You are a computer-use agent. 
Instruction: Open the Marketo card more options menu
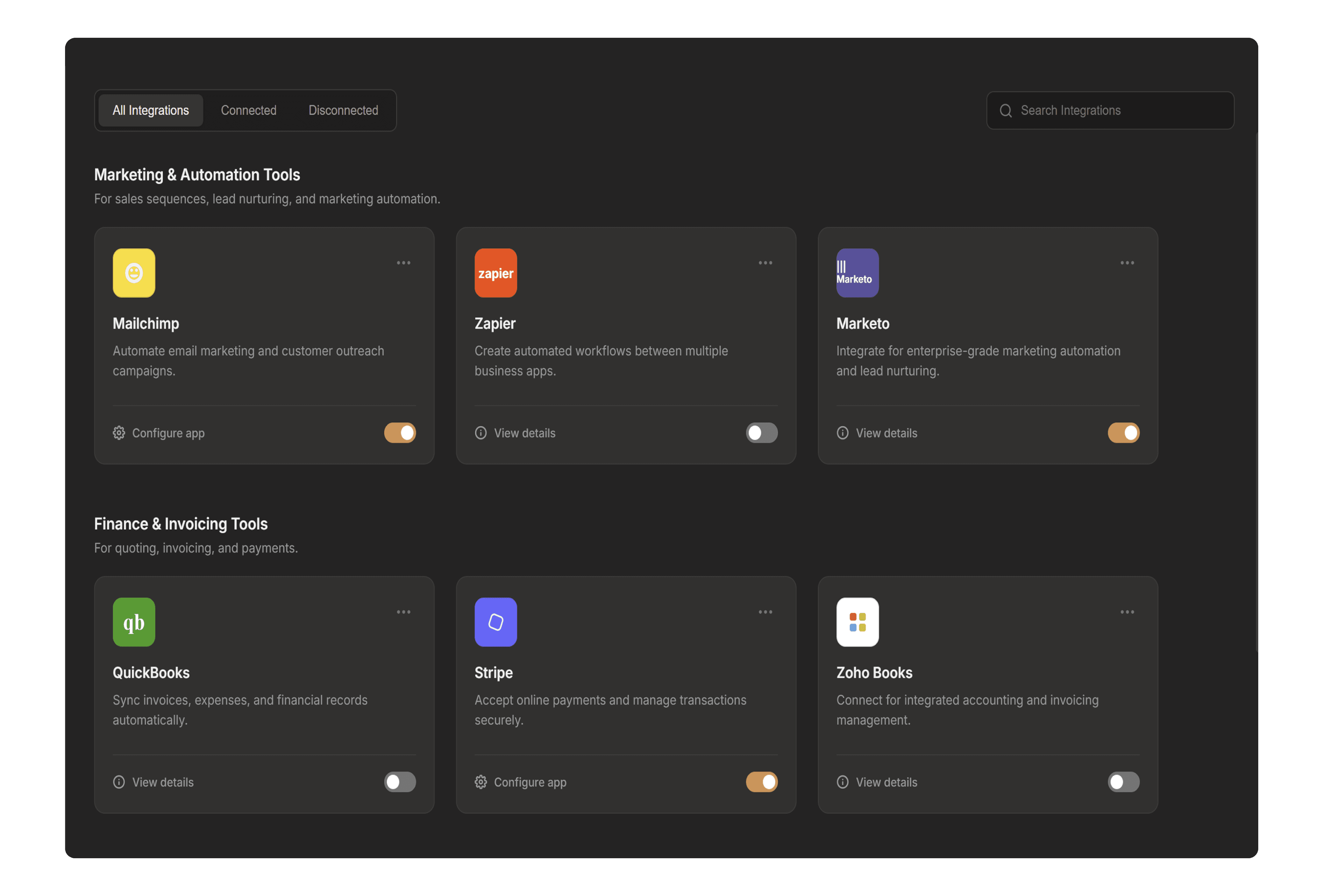pos(1127,263)
